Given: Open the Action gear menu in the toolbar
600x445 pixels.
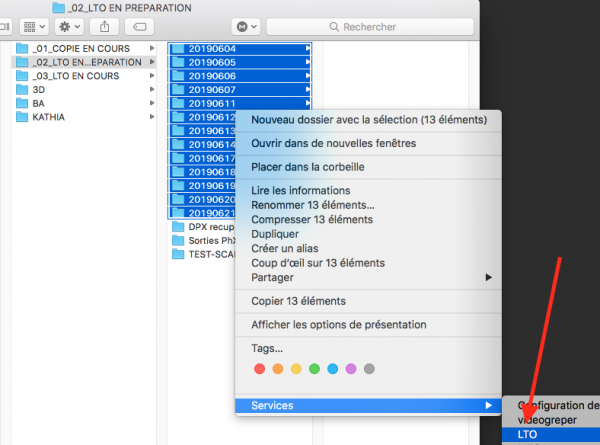Looking at the screenshot, I should pos(70,27).
